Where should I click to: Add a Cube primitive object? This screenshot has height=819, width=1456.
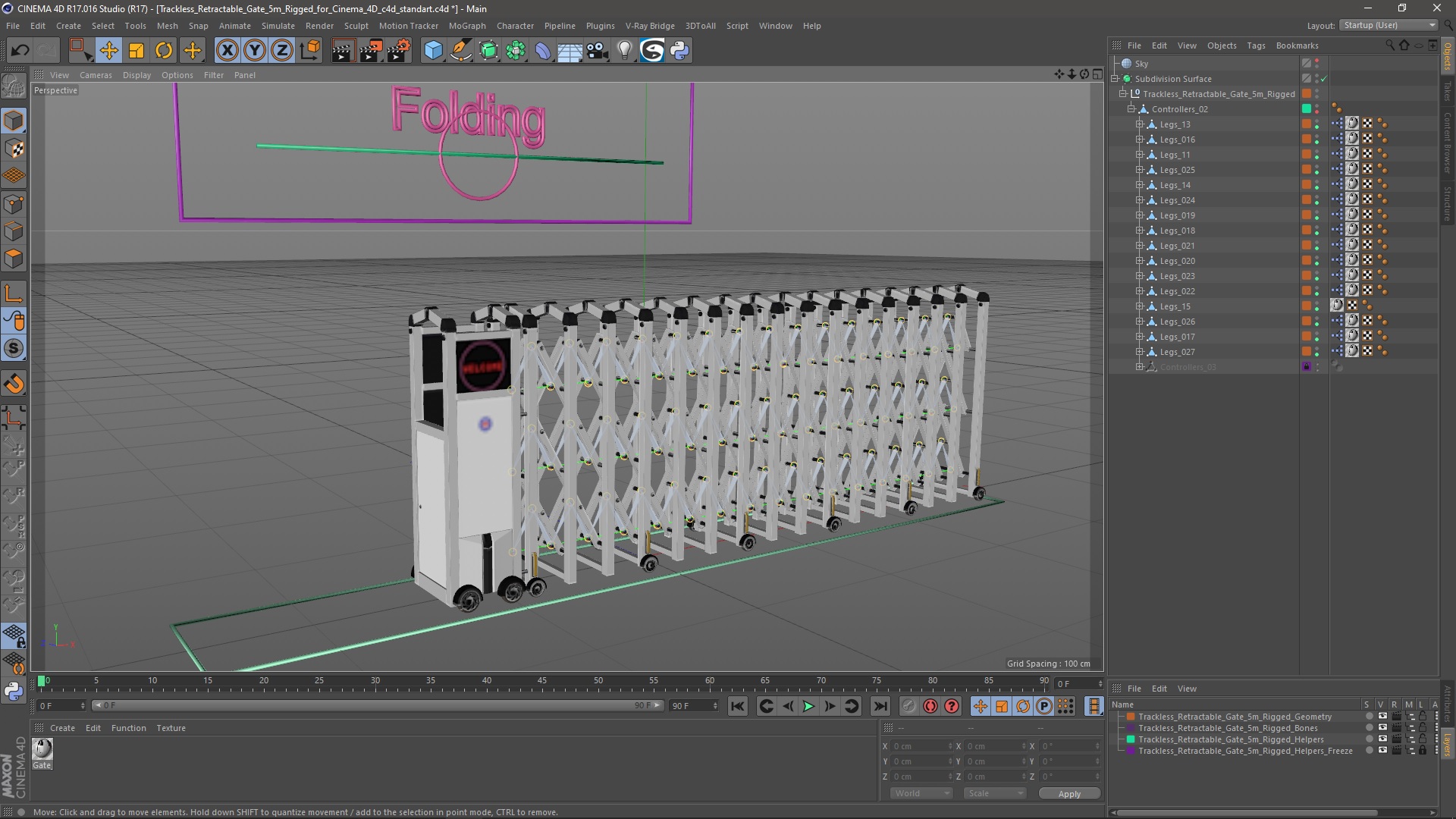433,51
